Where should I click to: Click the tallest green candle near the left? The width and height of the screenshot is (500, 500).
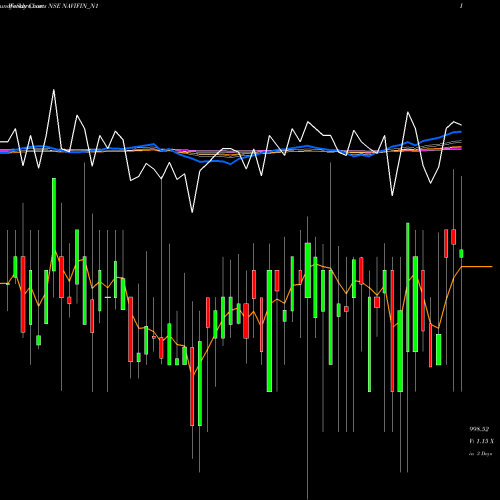coord(54,225)
